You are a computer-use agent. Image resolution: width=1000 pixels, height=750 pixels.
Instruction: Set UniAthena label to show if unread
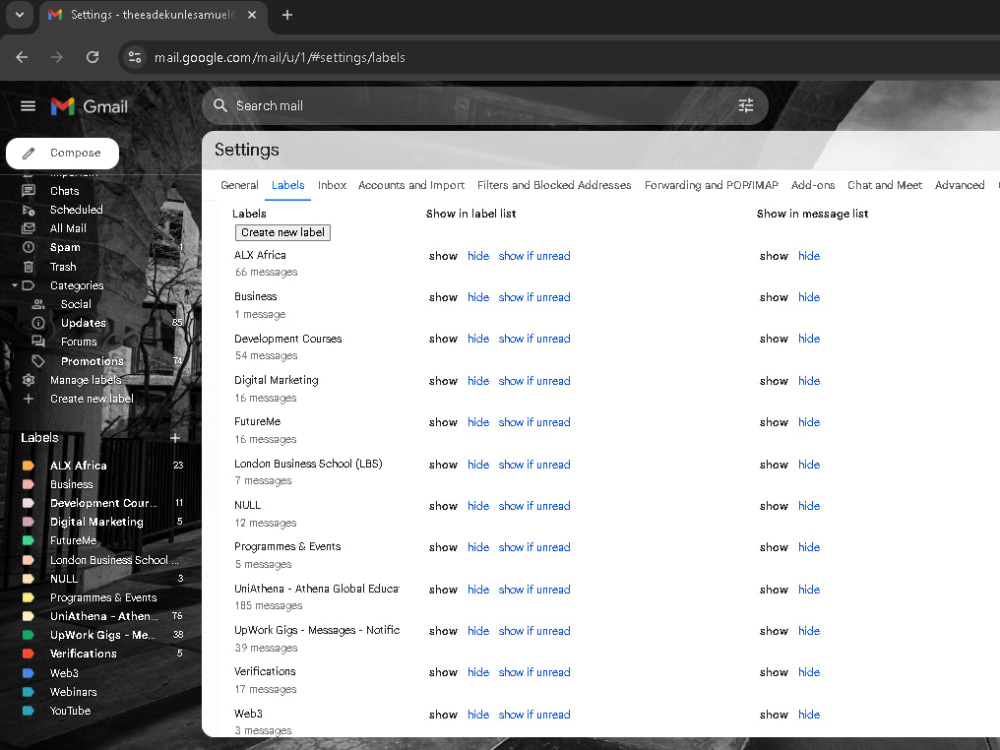pyautogui.click(x=534, y=589)
